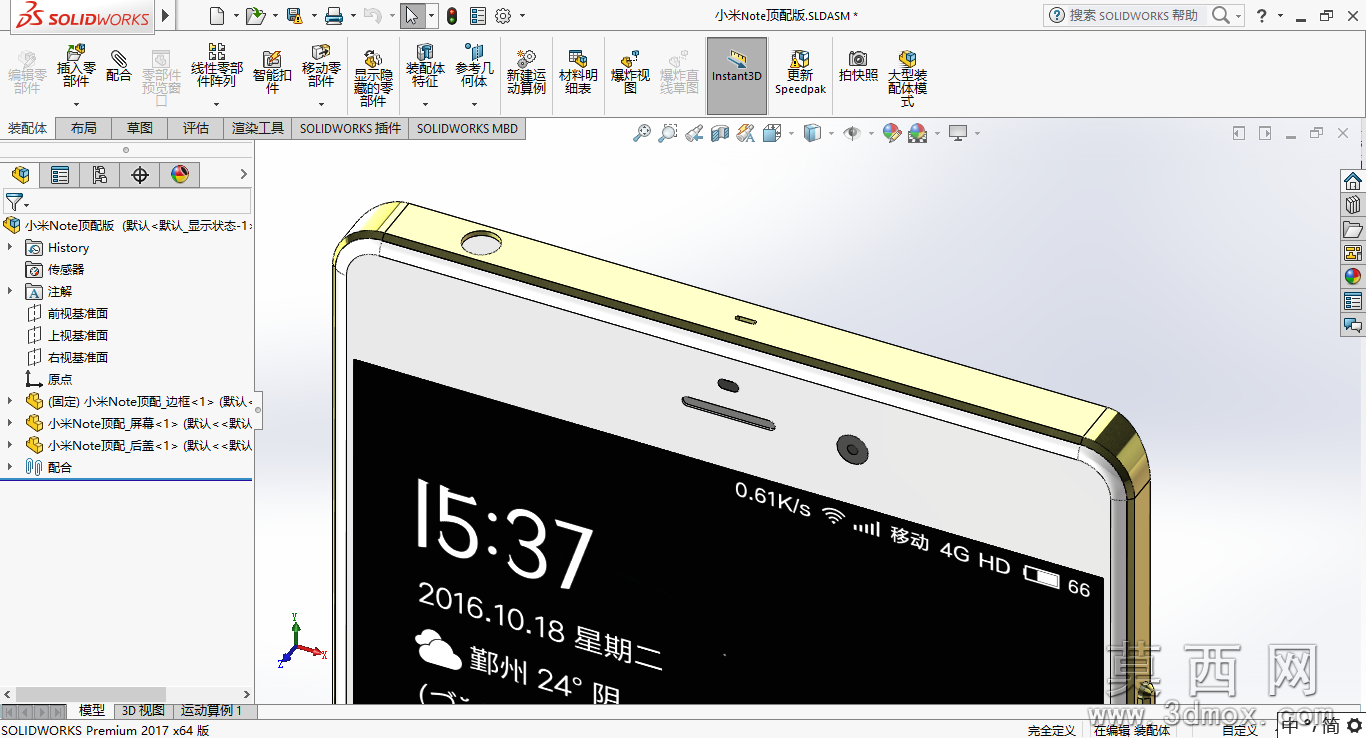Expand the 小米Note顶配_边框 component

click(x=10, y=401)
